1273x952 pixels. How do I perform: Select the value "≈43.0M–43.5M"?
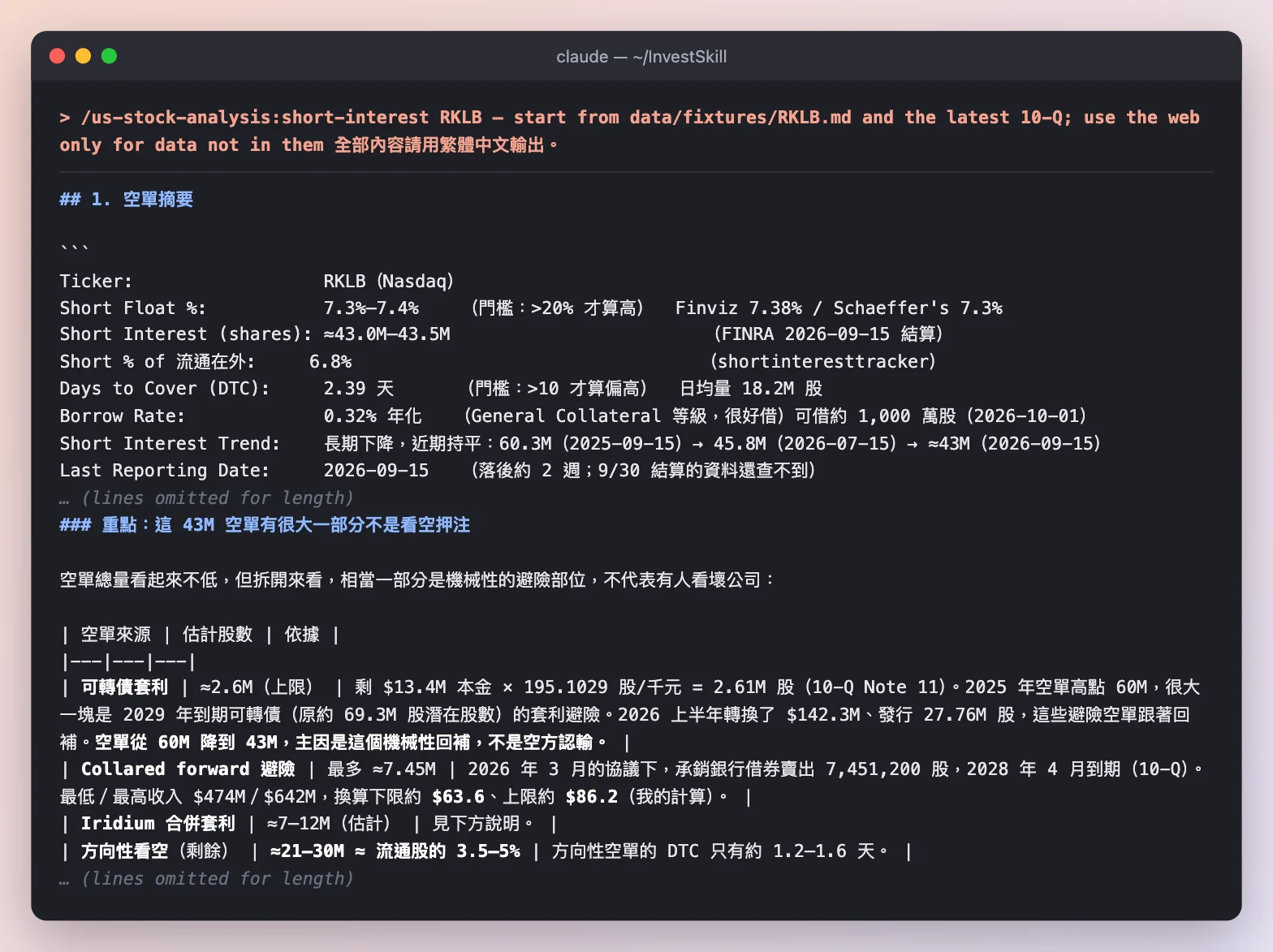(x=386, y=334)
